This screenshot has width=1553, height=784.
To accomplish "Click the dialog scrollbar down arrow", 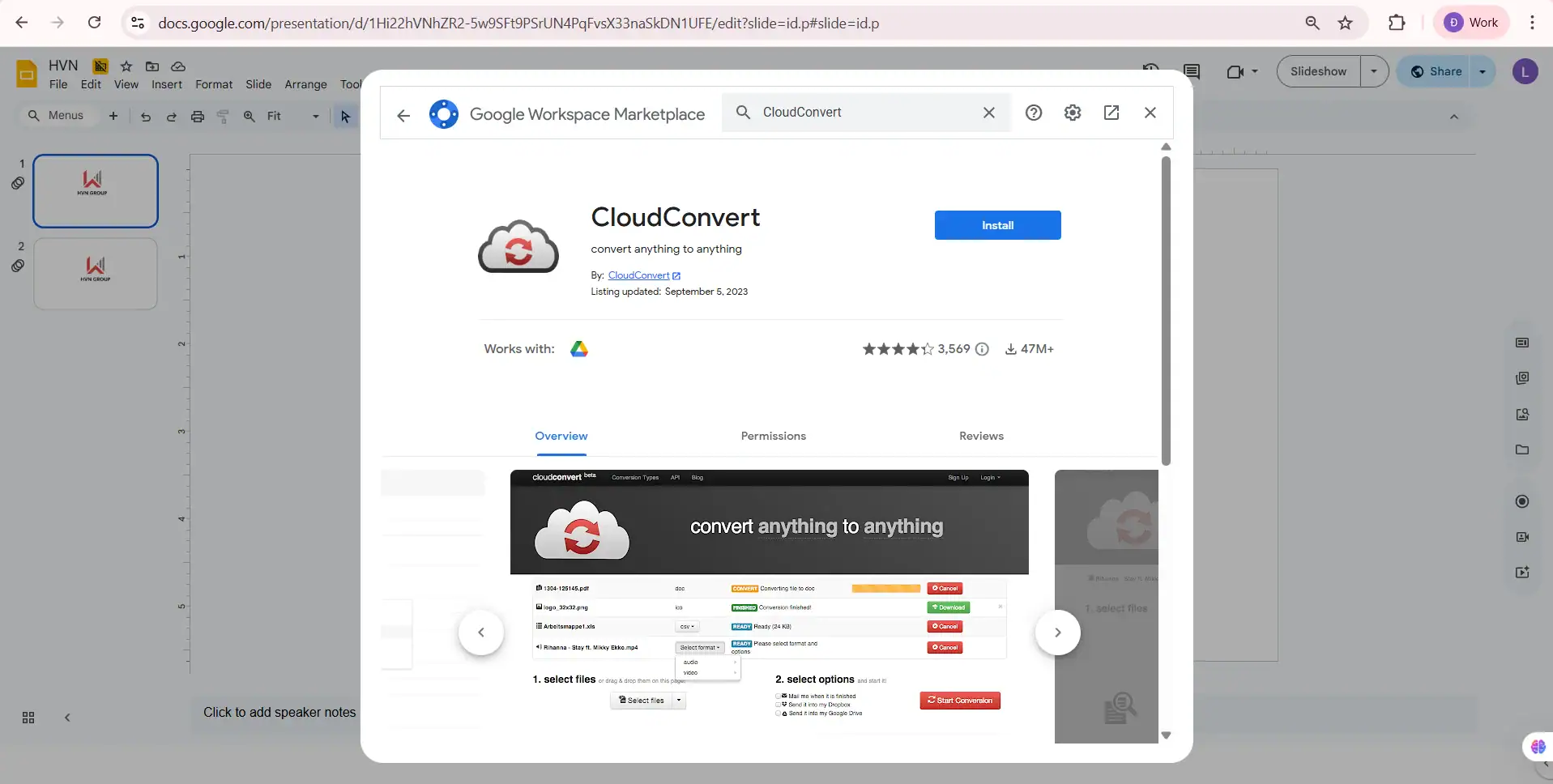I will (x=1166, y=734).
